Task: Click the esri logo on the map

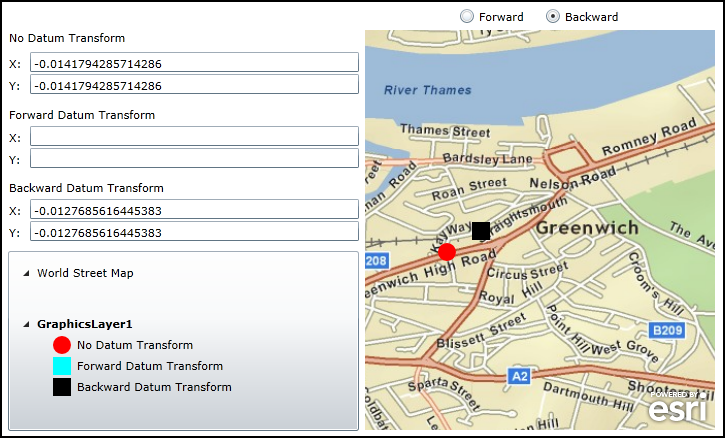Action: pyautogui.click(x=679, y=407)
